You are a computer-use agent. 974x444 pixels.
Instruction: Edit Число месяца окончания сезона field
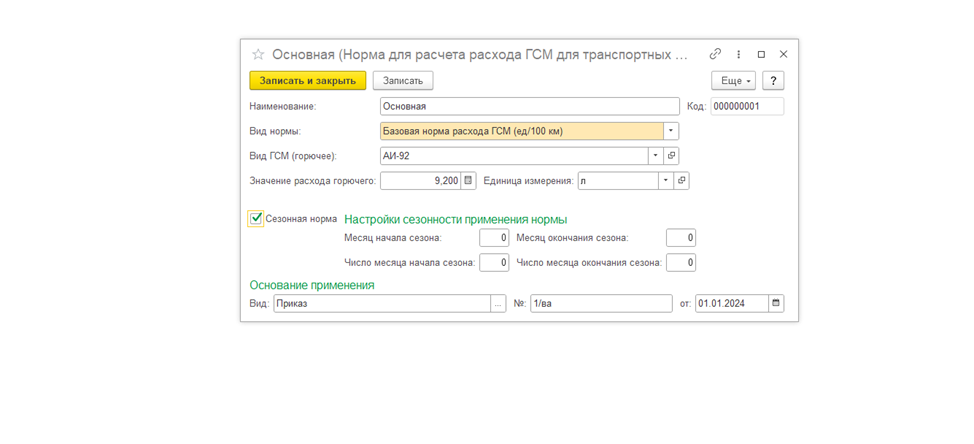[681, 263]
